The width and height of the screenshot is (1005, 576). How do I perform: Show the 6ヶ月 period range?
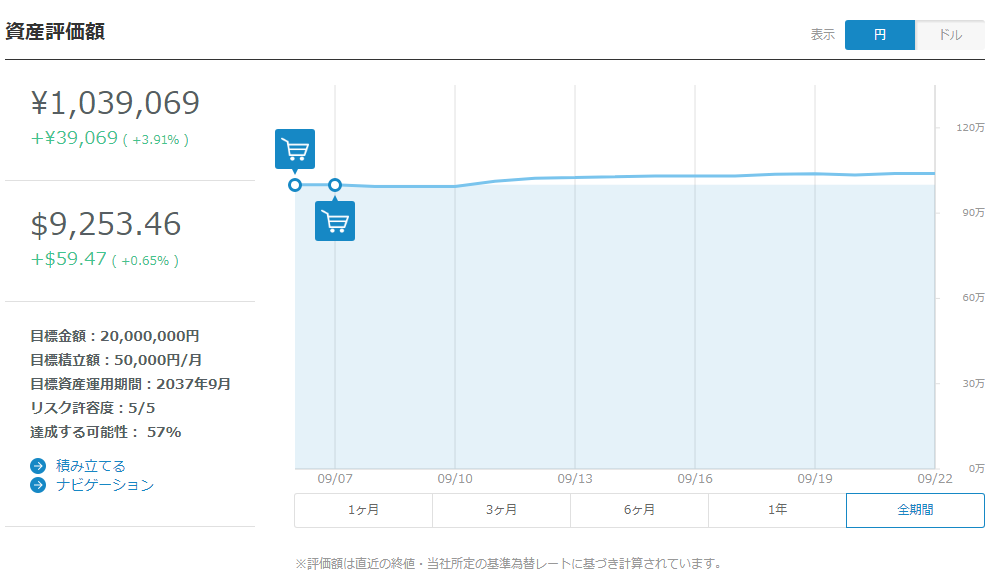coord(639,510)
